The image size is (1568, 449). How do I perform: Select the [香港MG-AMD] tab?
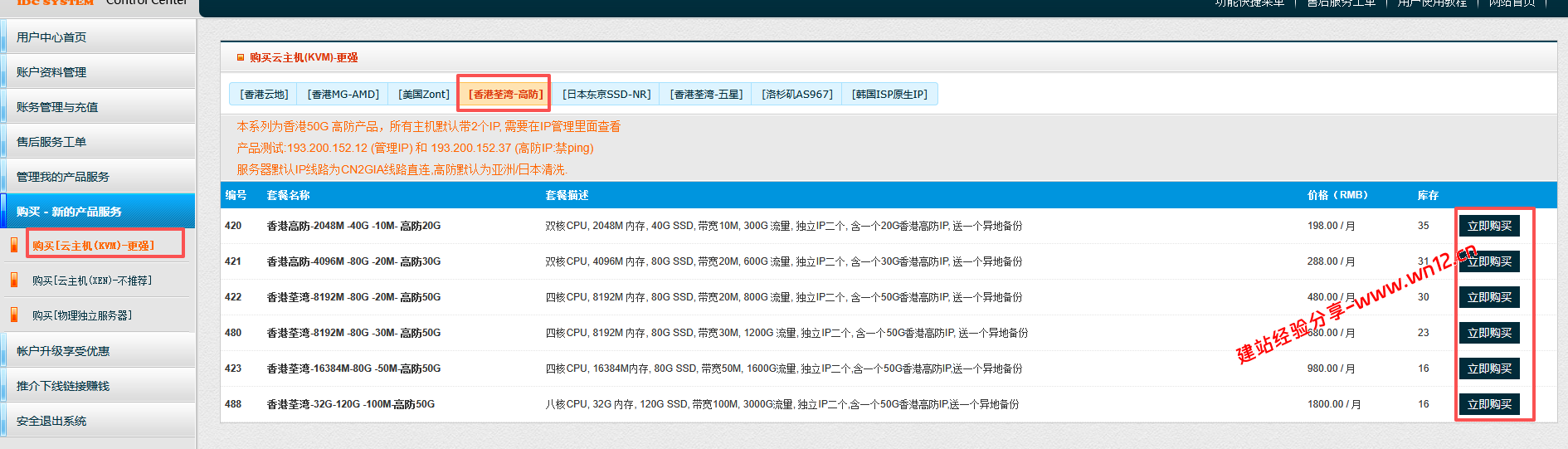click(x=343, y=95)
